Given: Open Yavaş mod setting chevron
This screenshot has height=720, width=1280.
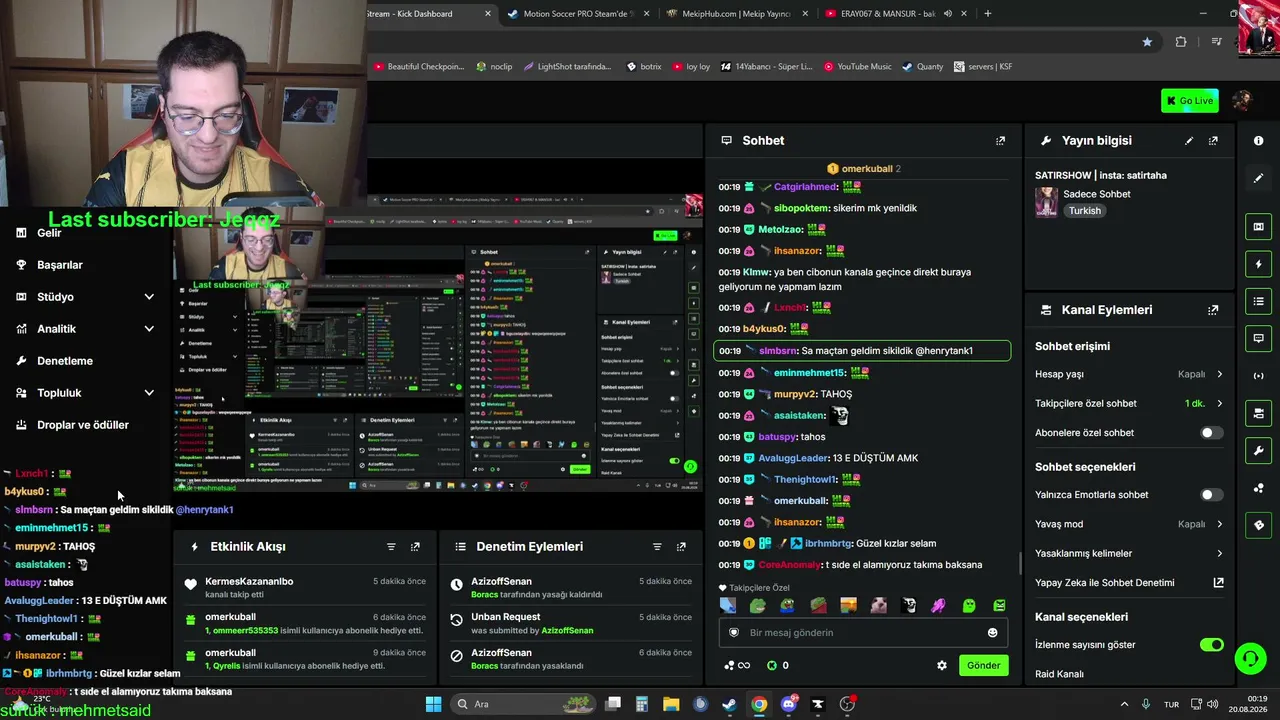Looking at the screenshot, I should (x=1219, y=524).
